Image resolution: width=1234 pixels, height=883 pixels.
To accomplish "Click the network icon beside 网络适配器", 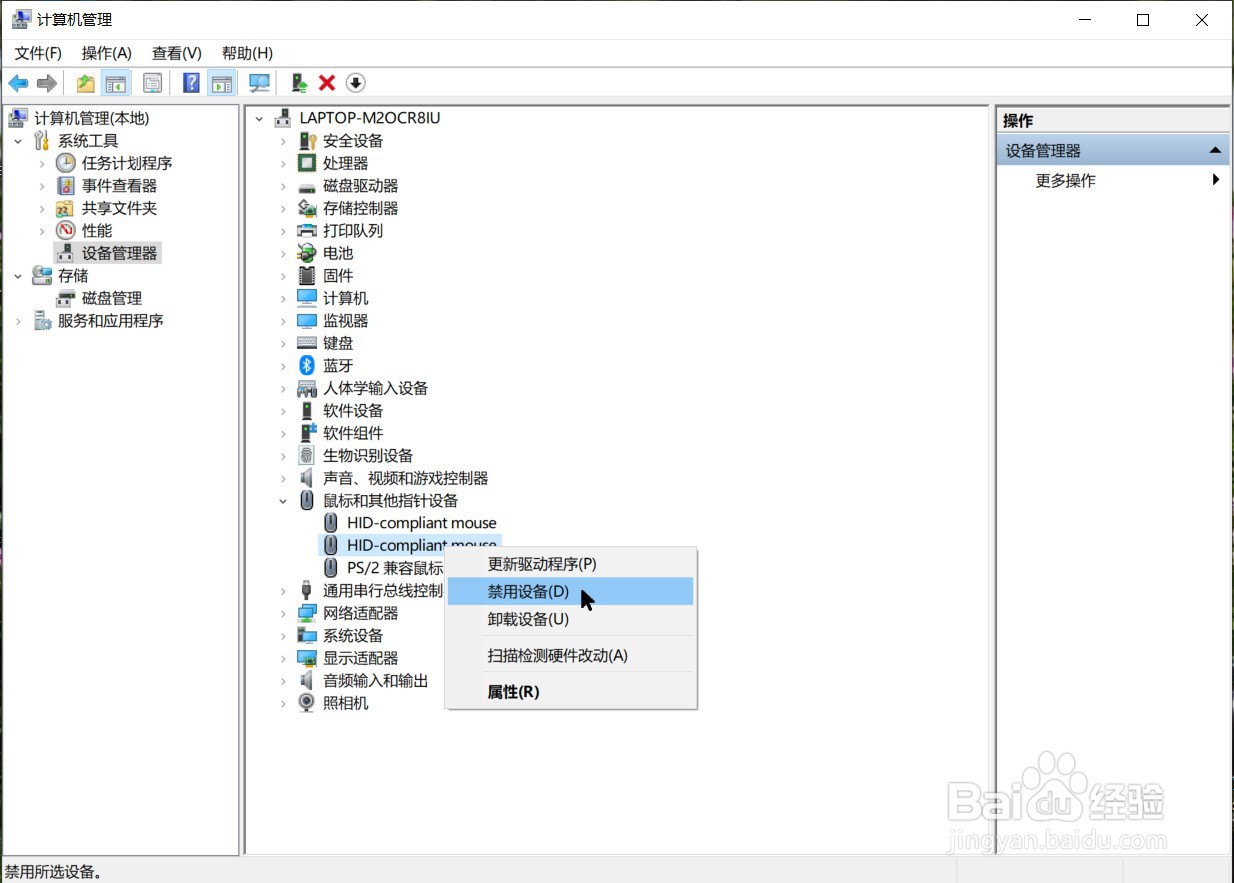I will point(307,613).
